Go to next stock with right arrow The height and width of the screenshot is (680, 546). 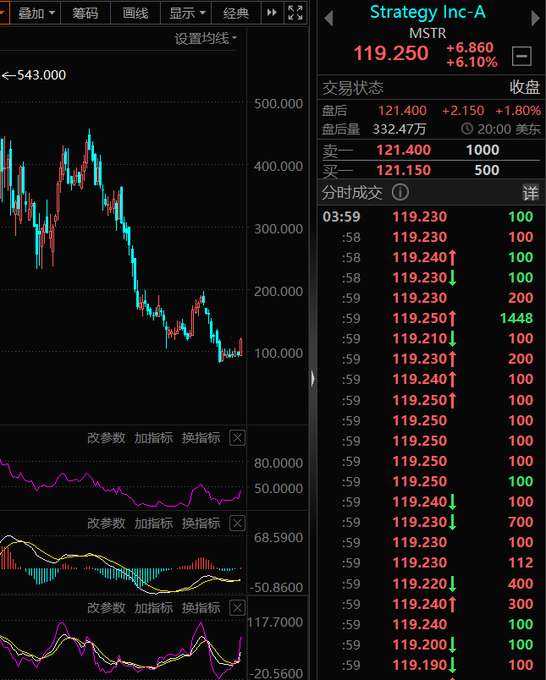tap(536, 18)
